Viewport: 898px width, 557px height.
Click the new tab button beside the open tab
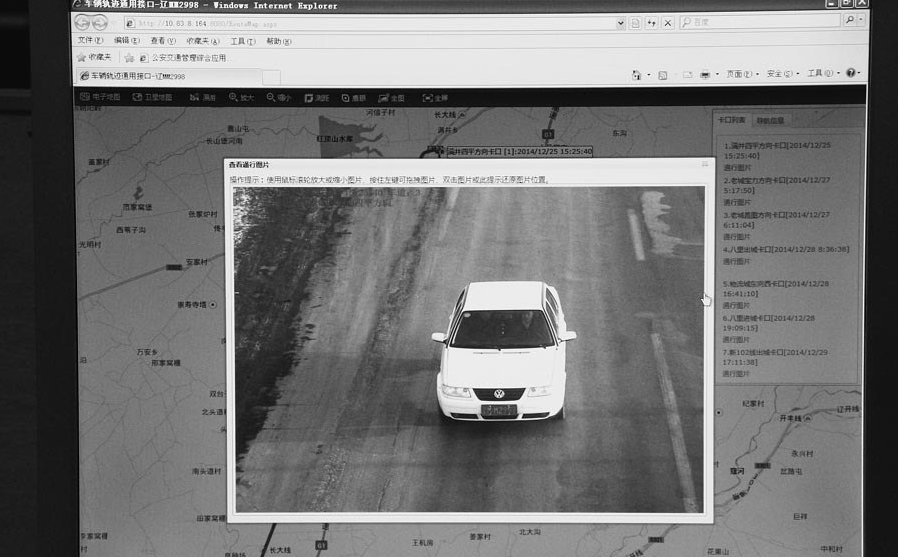[271, 77]
